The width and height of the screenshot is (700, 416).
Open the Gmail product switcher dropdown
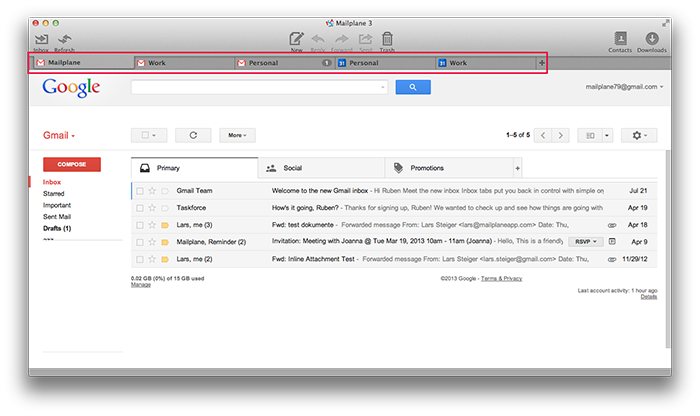[58, 135]
